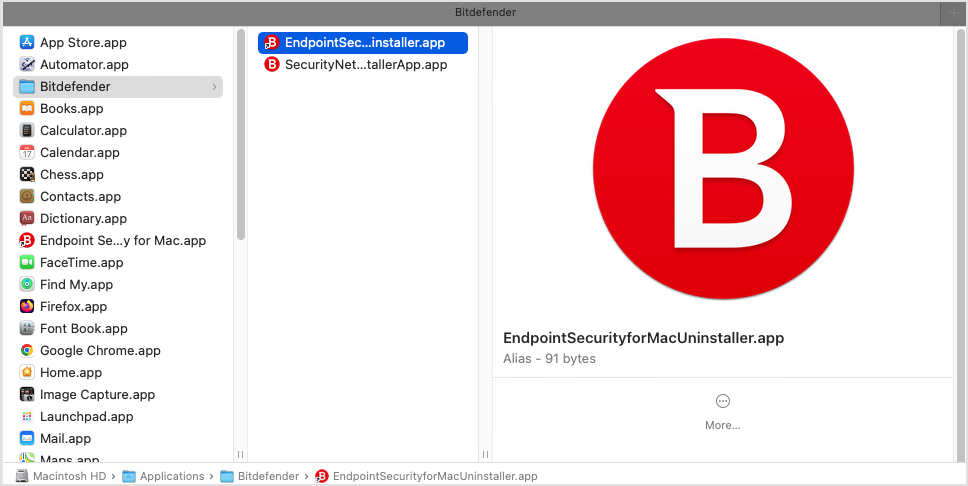The height and width of the screenshot is (486, 968).
Task: Click the Dictionary.app icon
Action: [27, 219]
